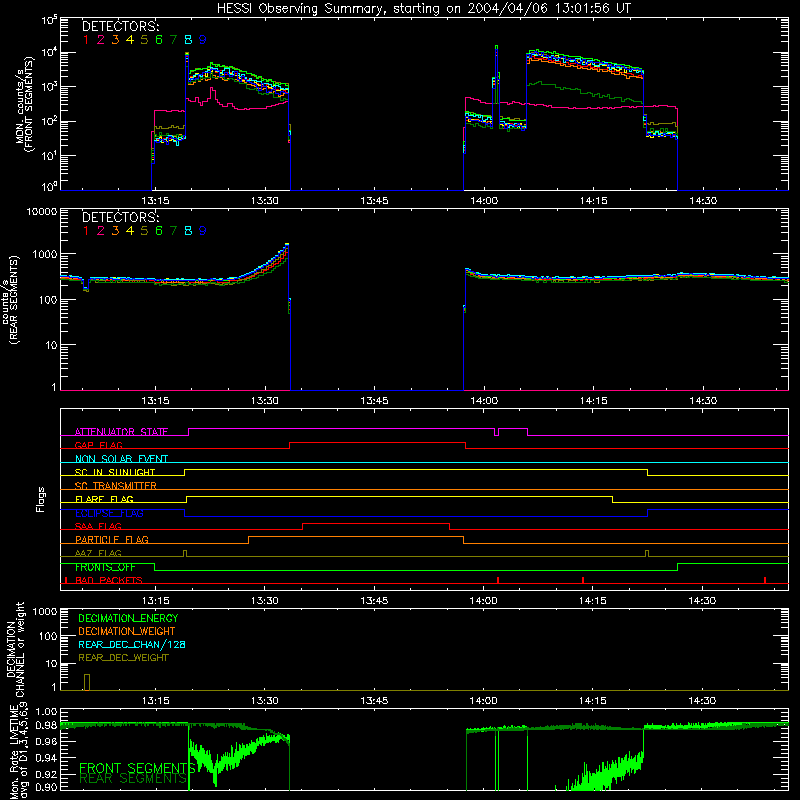Click the 10000 y-axis value on rear plot
800x800 pixels.
(x=42, y=211)
